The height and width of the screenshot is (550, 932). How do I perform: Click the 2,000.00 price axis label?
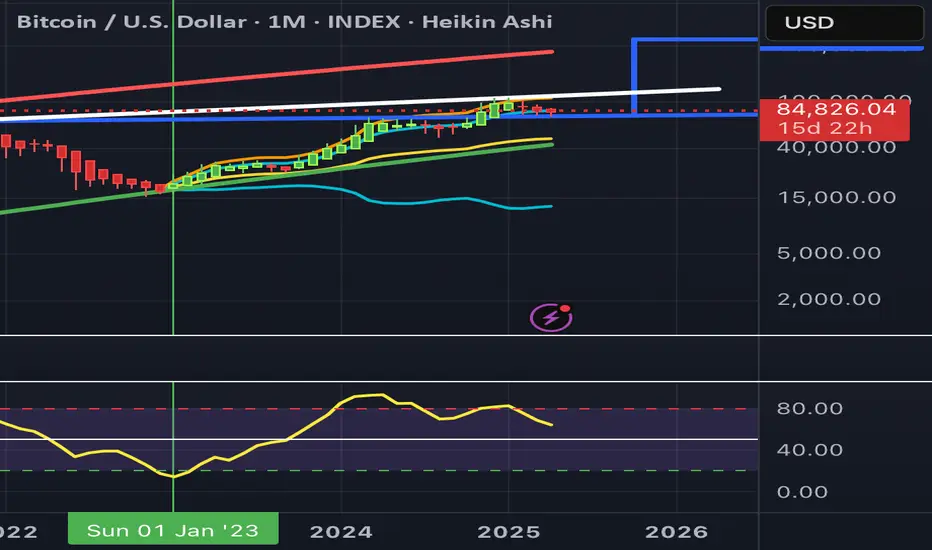(x=829, y=299)
